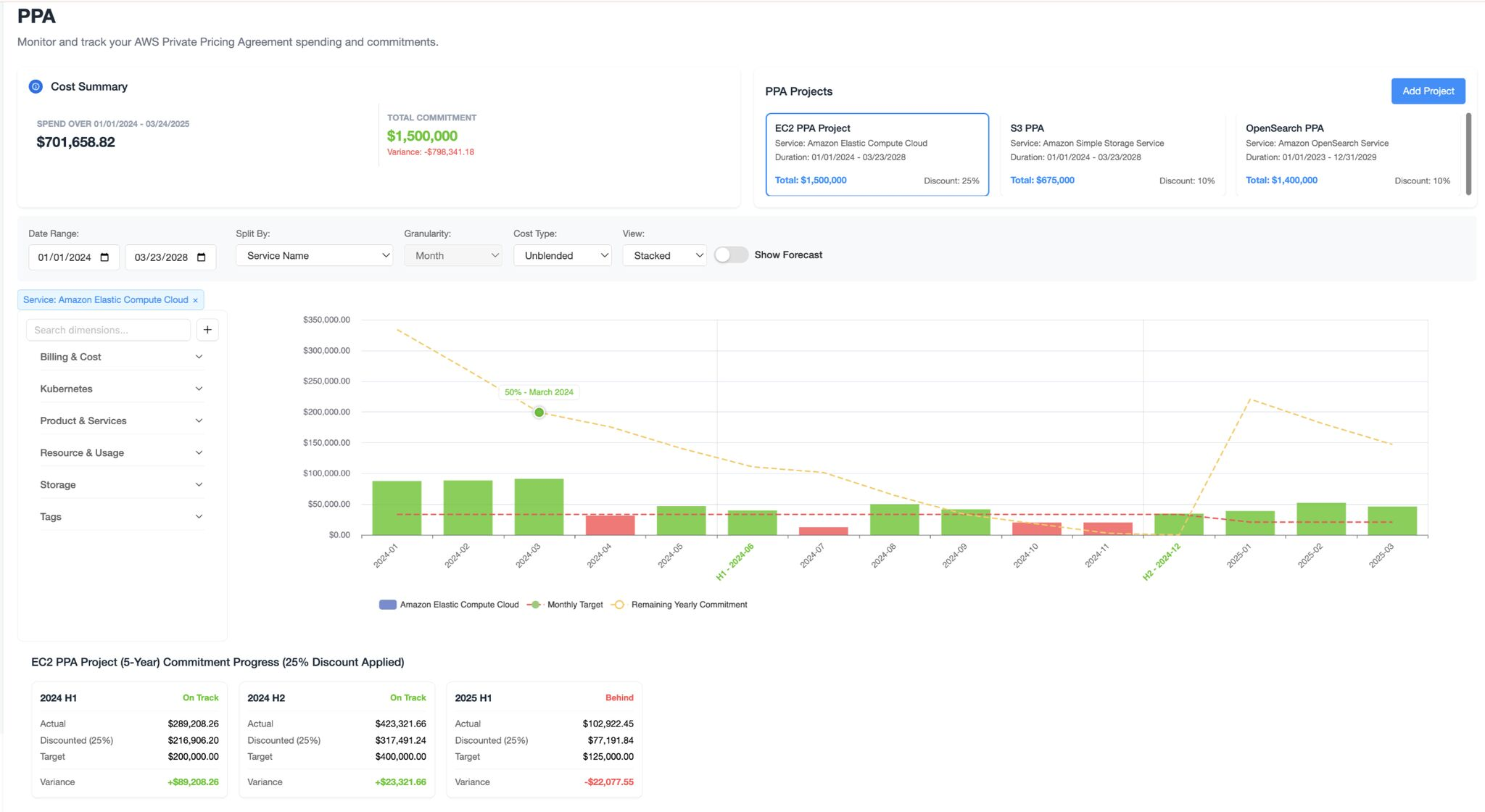The height and width of the screenshot is (812, 1485).
Task: Click the 2024 H1 Actual $289,208.26 value
Action: coord(193,724)
